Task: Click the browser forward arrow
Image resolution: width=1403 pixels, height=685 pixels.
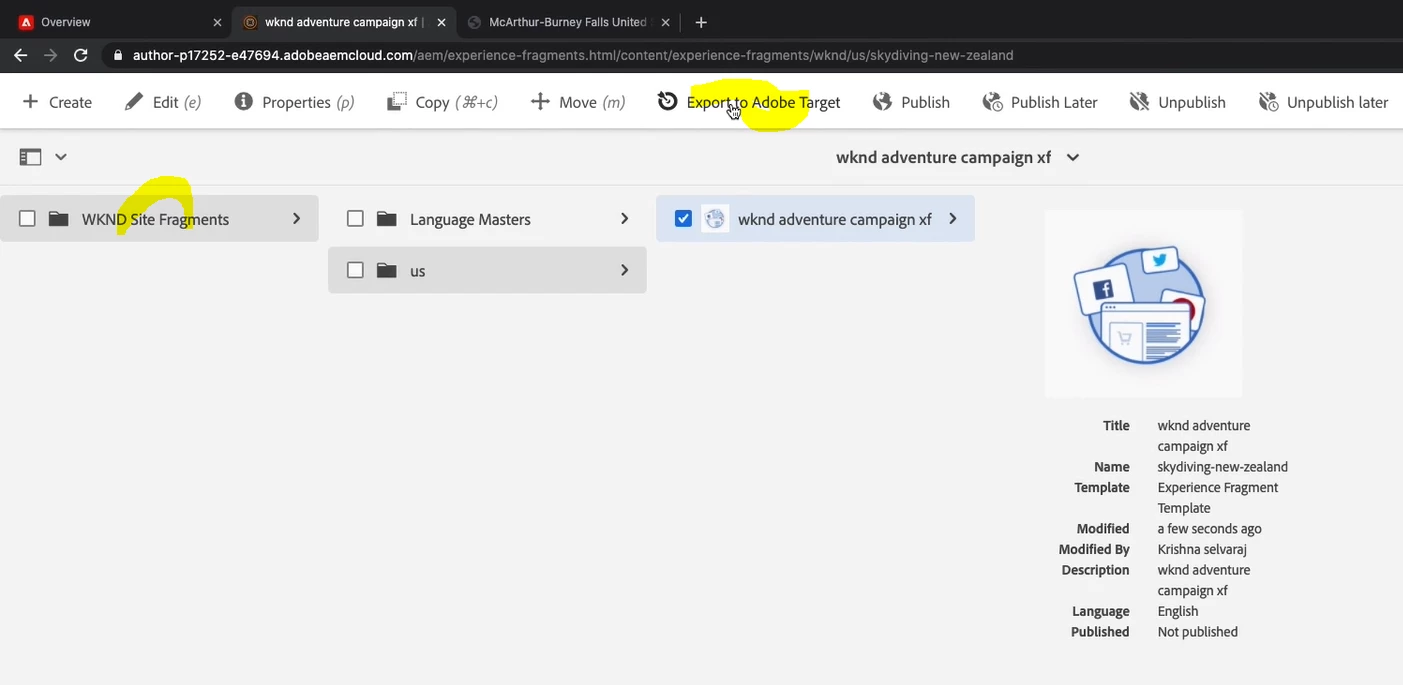Action: point(50,55)
